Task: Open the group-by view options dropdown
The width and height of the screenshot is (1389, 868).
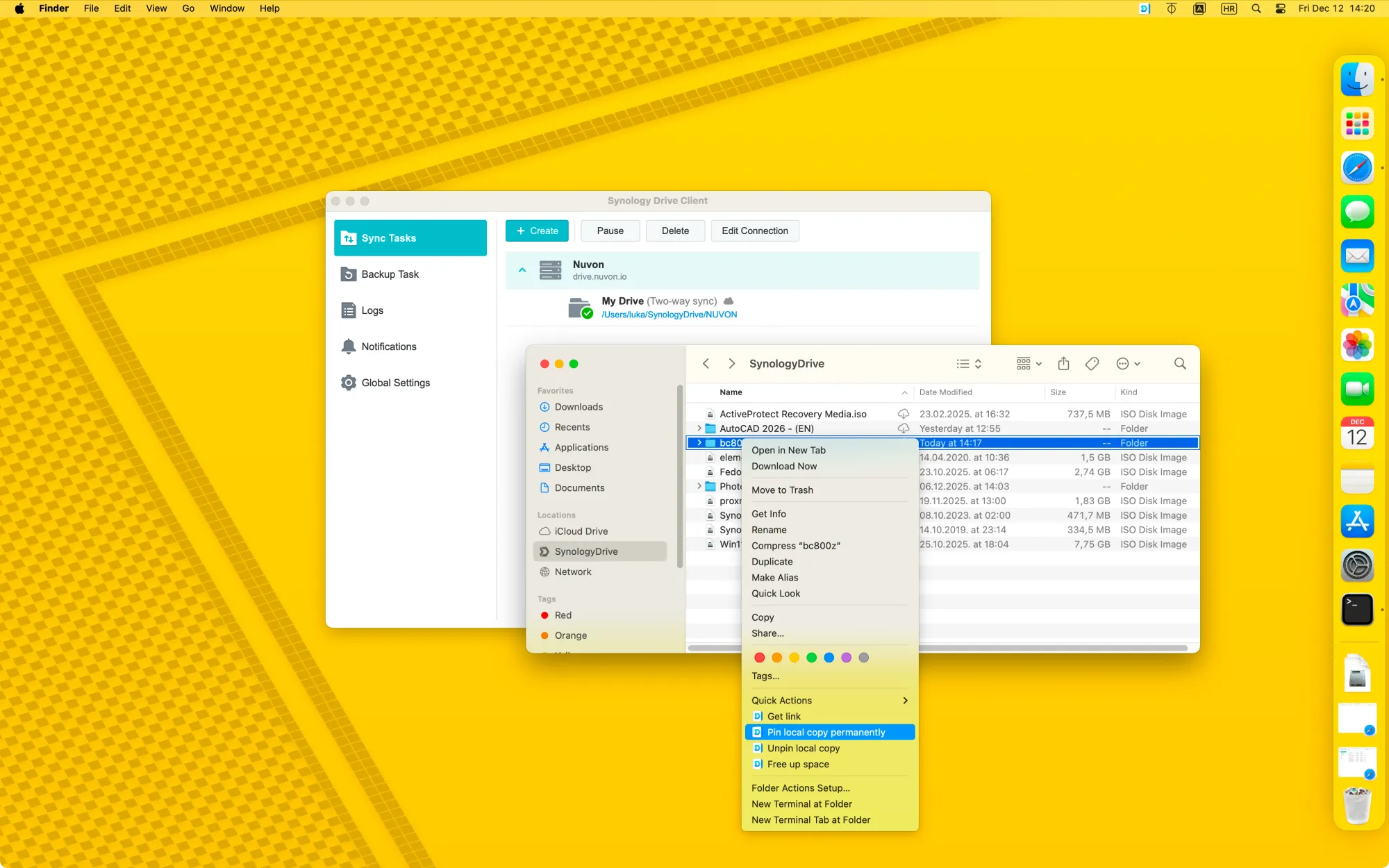Action: pyautogui.click(x=1029, y=364)
